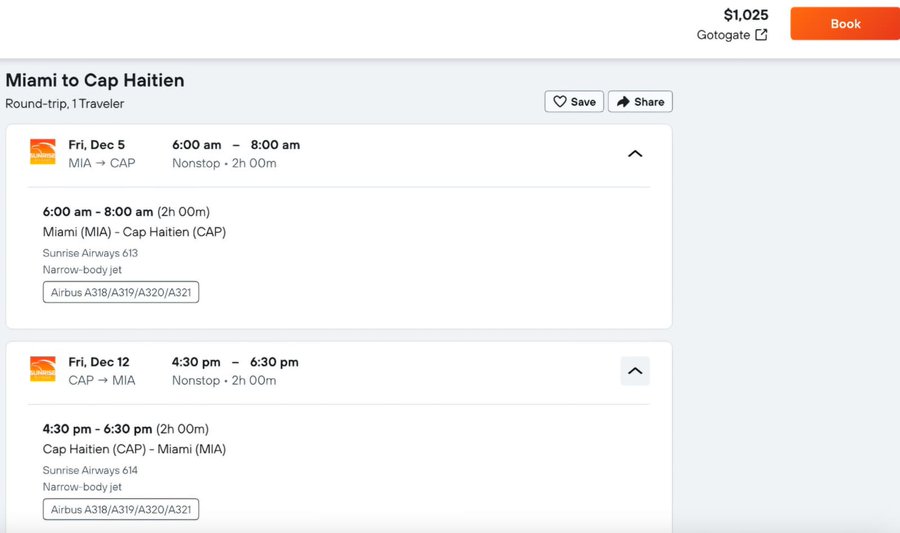The image size is (900, 533).
Task: Click Sunrise Airways logo on Dec 5 flight
Action: [x=43, y=153]
